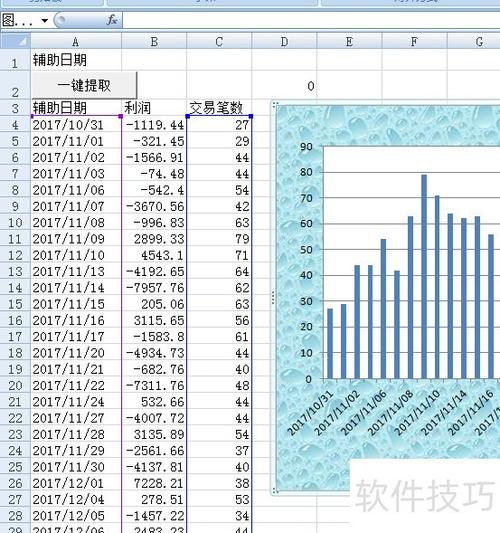
Task: Click date cell 2017/11/24
Action: point(76,402)
